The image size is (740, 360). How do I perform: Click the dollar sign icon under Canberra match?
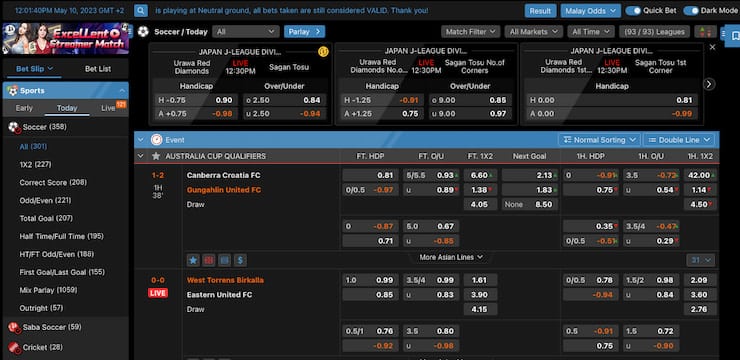240,260
